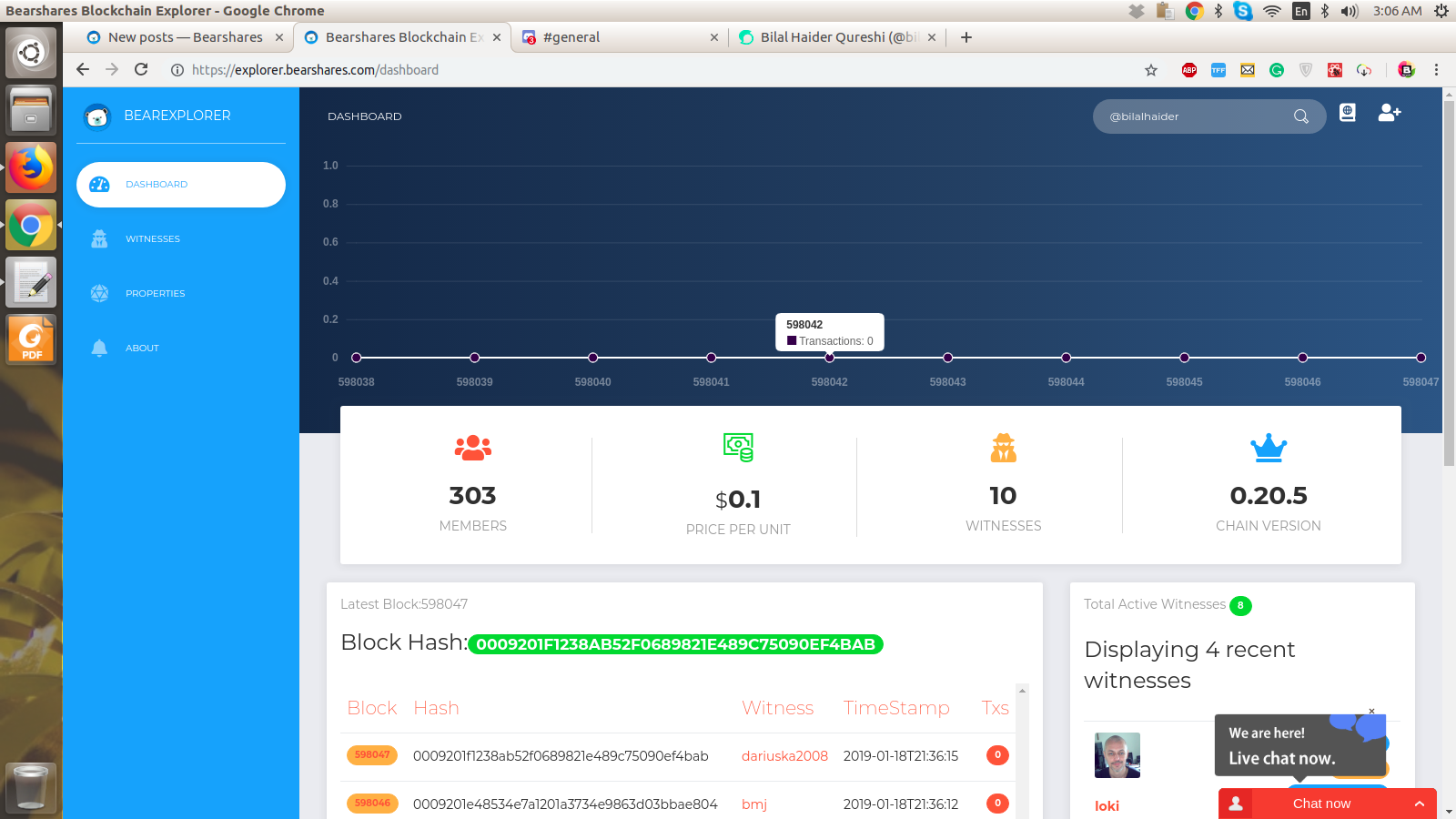
Task: Switch to the 'Bilal Haider Qureshi' tab
Action: click(x=837, y=37)
